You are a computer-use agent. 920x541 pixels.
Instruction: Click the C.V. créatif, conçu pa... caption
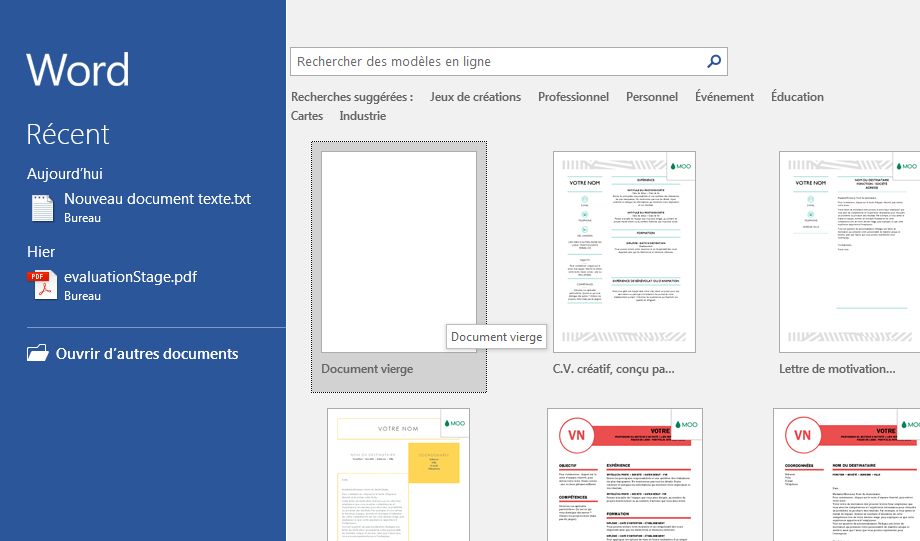coord(614,369)
